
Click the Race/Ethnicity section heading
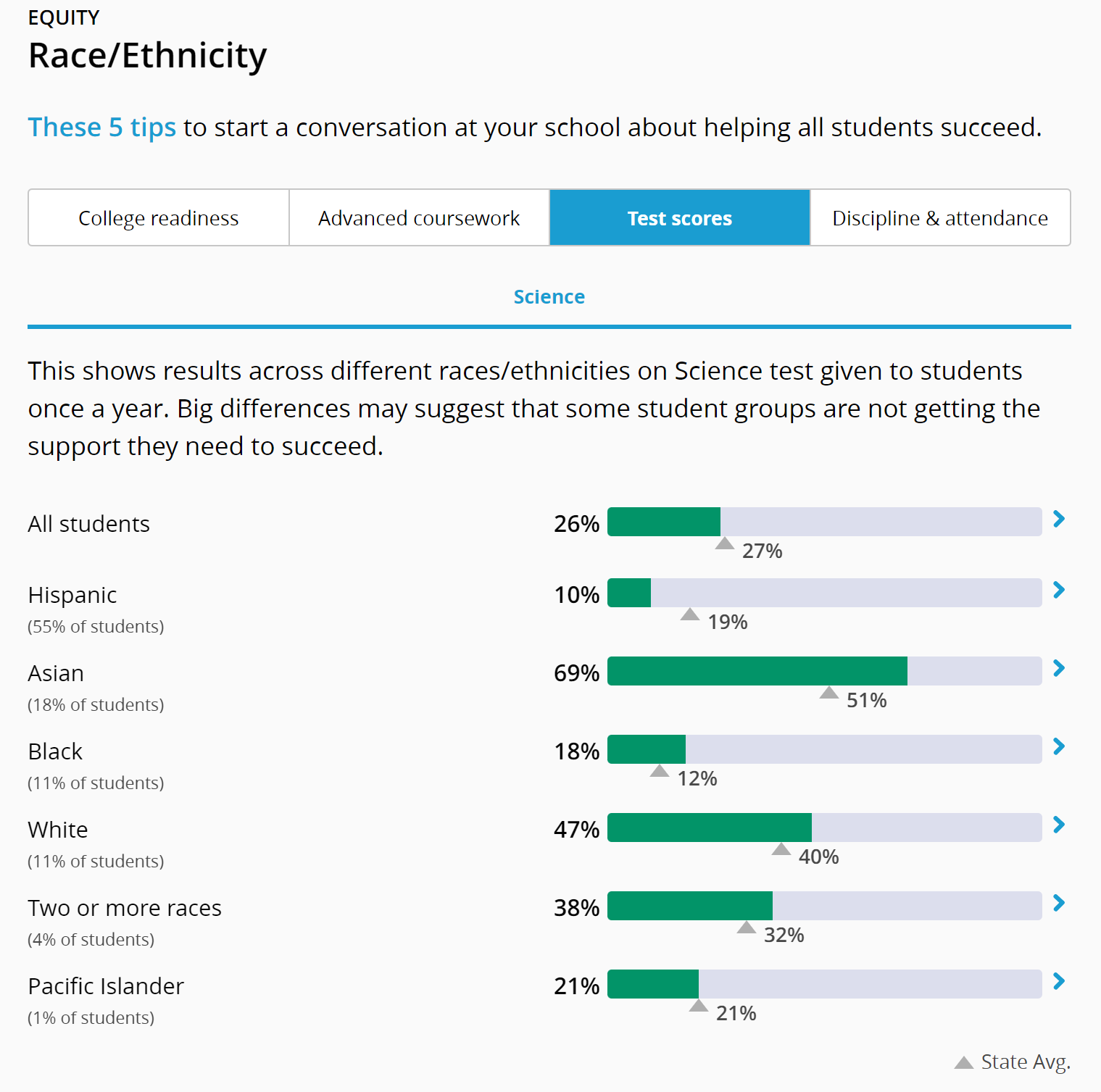coord(148,56)
